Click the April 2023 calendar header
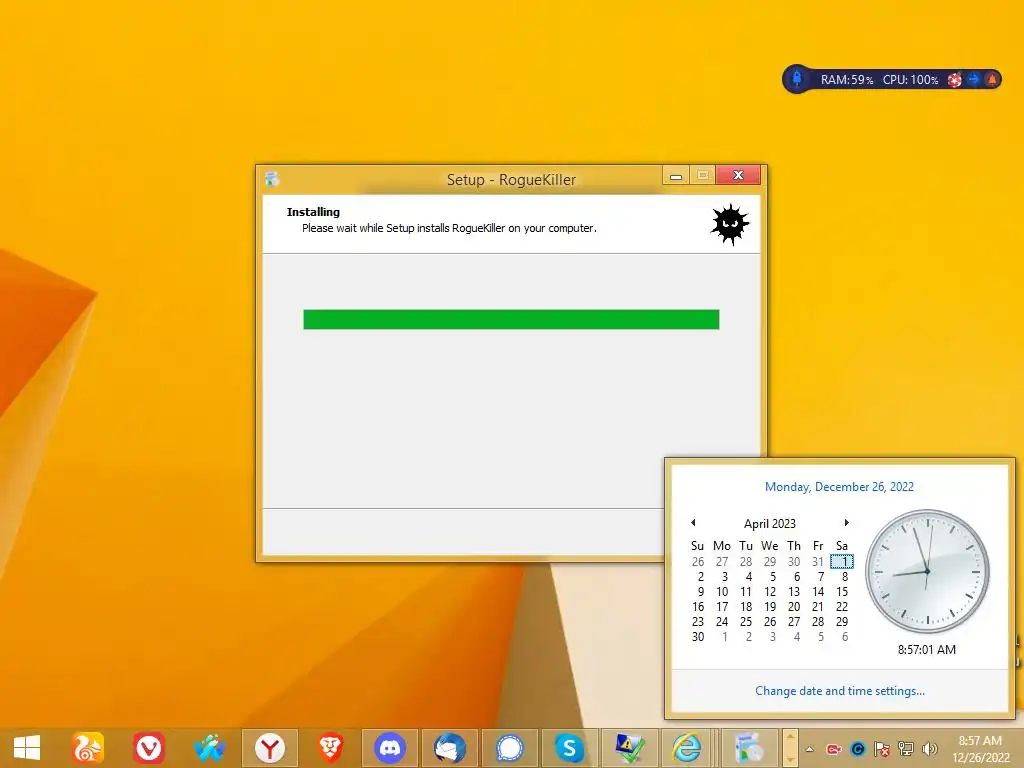1024x768 pixels. click(x=770, y=524)
